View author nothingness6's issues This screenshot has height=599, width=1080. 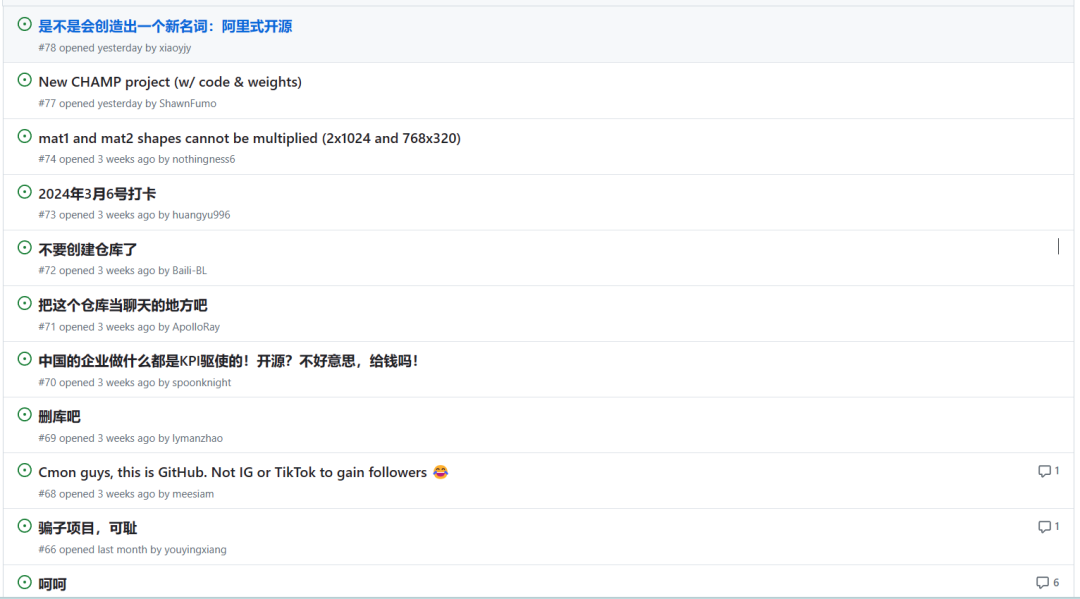tap(203, 160)
